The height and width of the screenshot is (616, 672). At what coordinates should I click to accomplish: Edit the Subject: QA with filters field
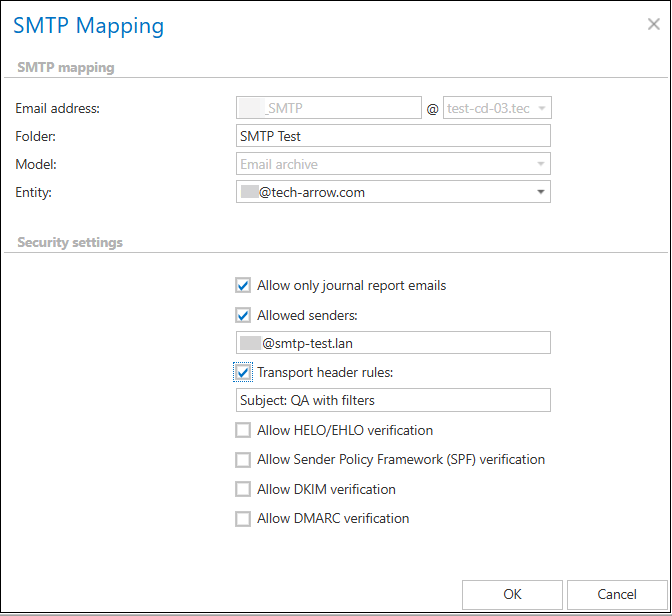pyautogui.click(x=392, y=401)
